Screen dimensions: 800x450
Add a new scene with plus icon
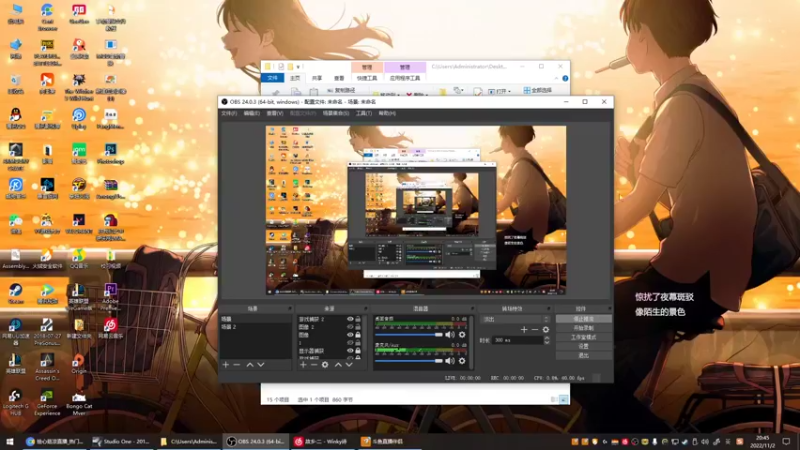[x=226, y=365]
